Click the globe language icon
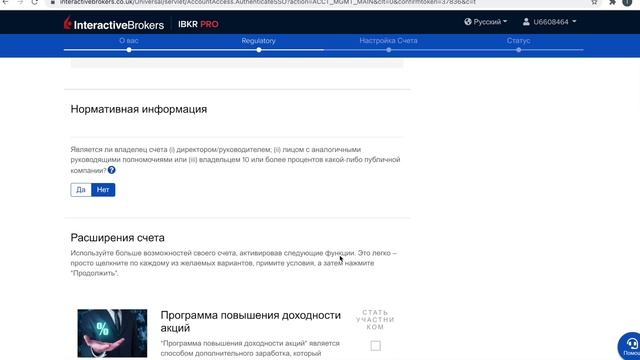640x360 pixels. coord(468,22)
